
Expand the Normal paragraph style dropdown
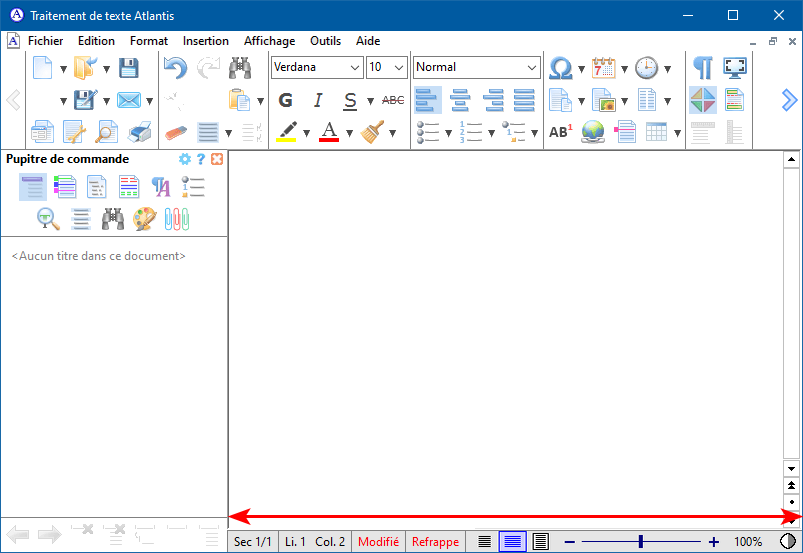pos(476,67)
